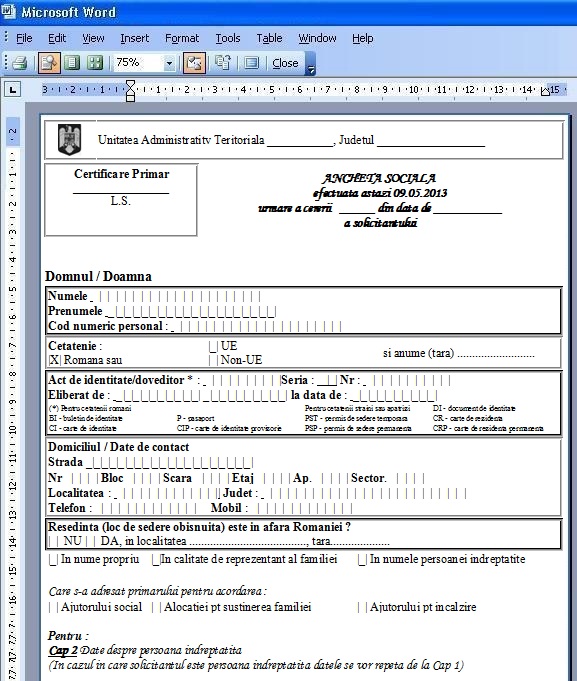This screenshot has width=577, height=681.
Task: Click 'si anume (tara)' text
Action: [x=419, y=353]
